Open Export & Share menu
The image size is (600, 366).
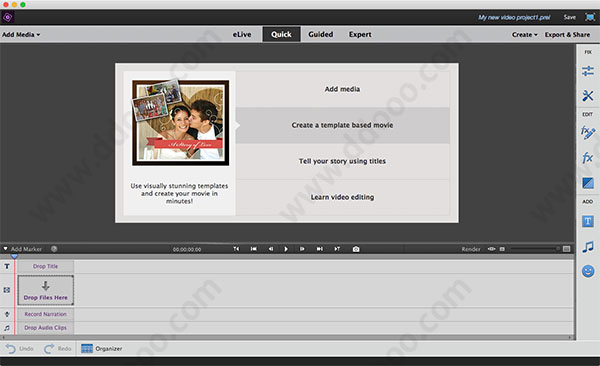tap(567, 34)
